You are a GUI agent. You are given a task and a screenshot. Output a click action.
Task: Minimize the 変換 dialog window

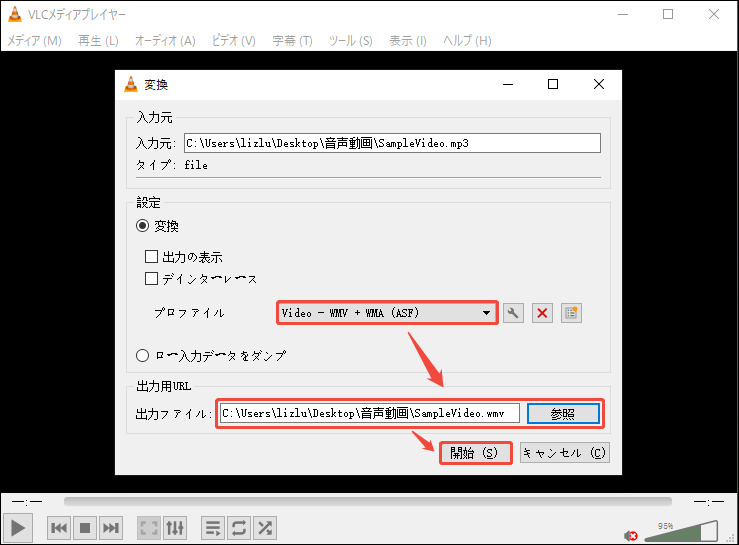pos(508,84)
